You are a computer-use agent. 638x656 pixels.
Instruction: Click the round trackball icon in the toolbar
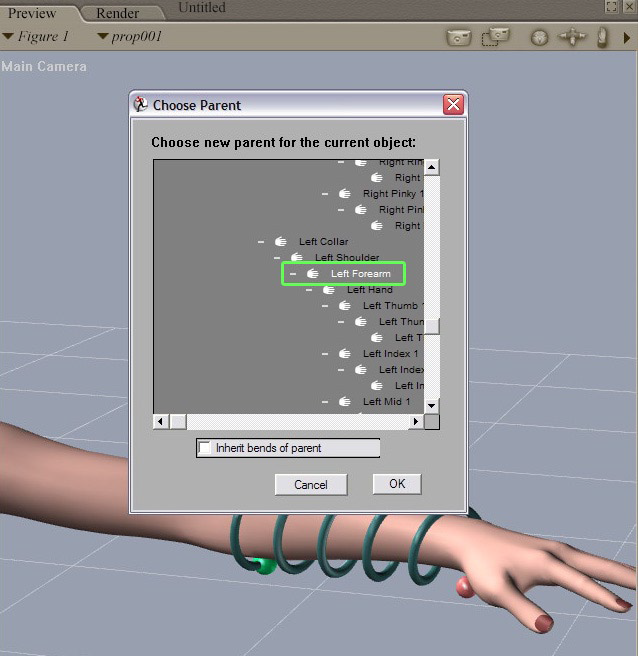pos(540,37)
